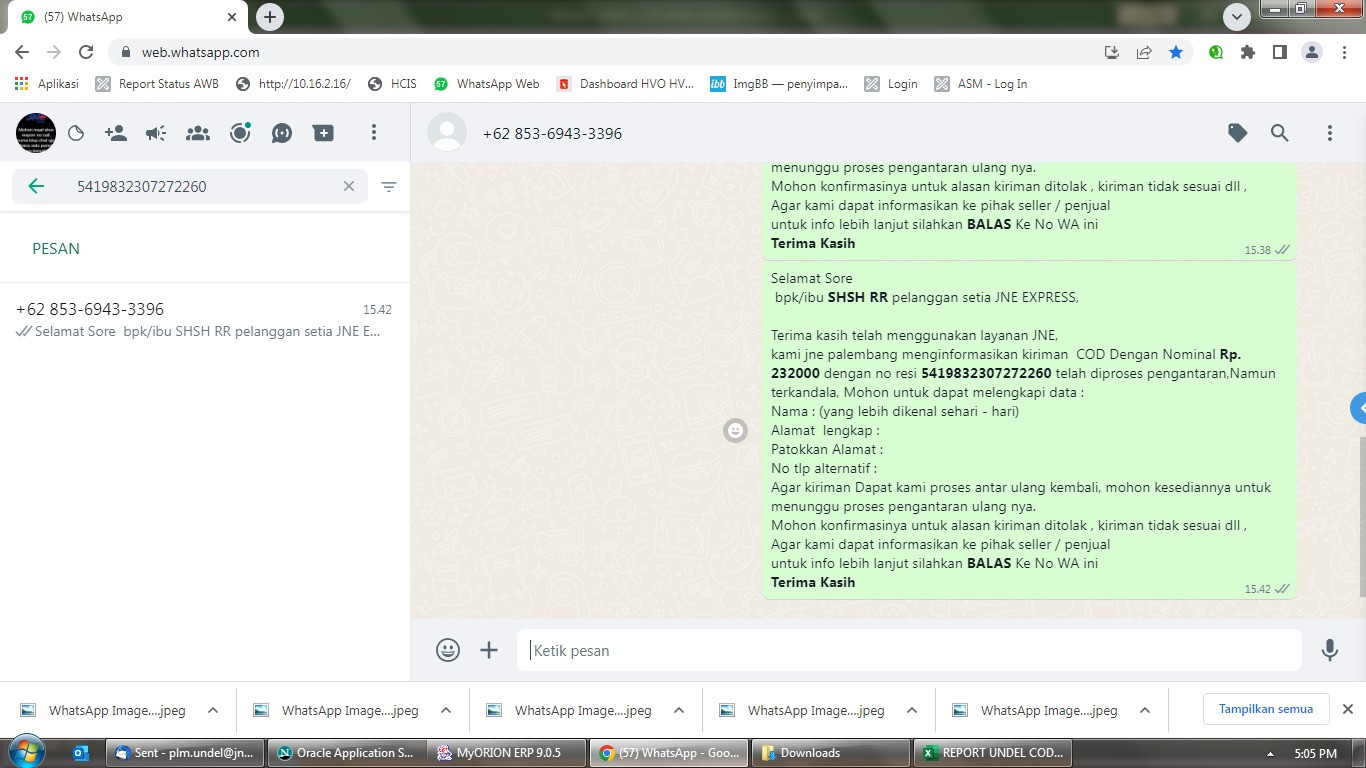
Task: Click the chat bubble refresh icon
Action: pyautogui.click(x=282, y=133)
